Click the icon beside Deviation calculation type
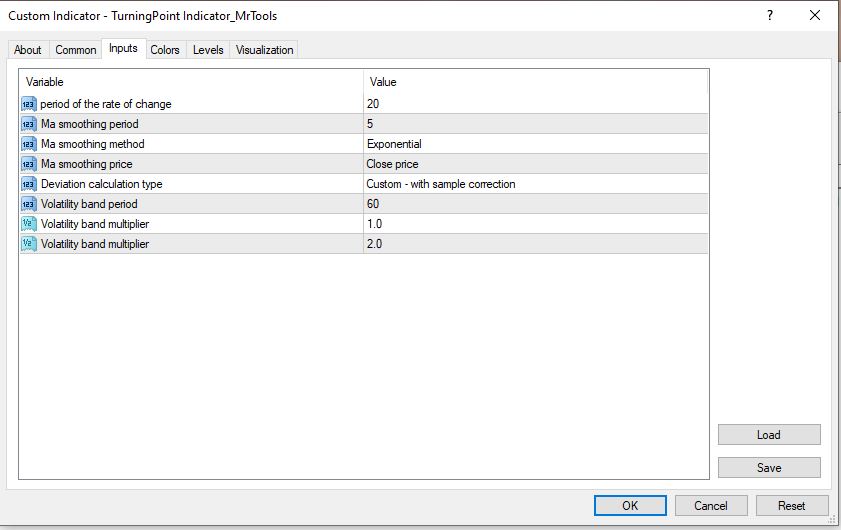The height and width of the screenshot is (530, 841). [x=28, y=184]
